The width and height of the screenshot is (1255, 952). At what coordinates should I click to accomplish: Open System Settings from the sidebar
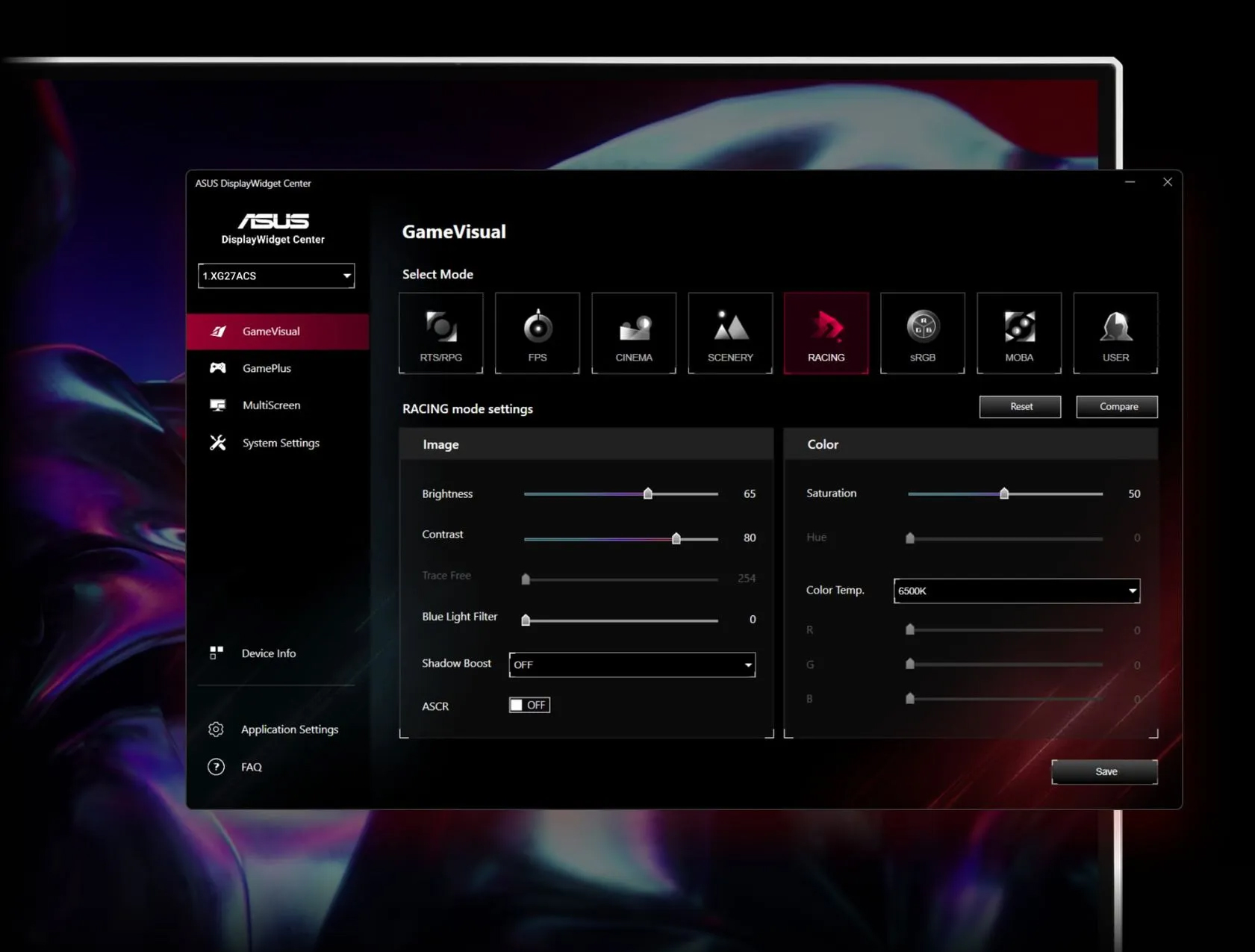280,443
